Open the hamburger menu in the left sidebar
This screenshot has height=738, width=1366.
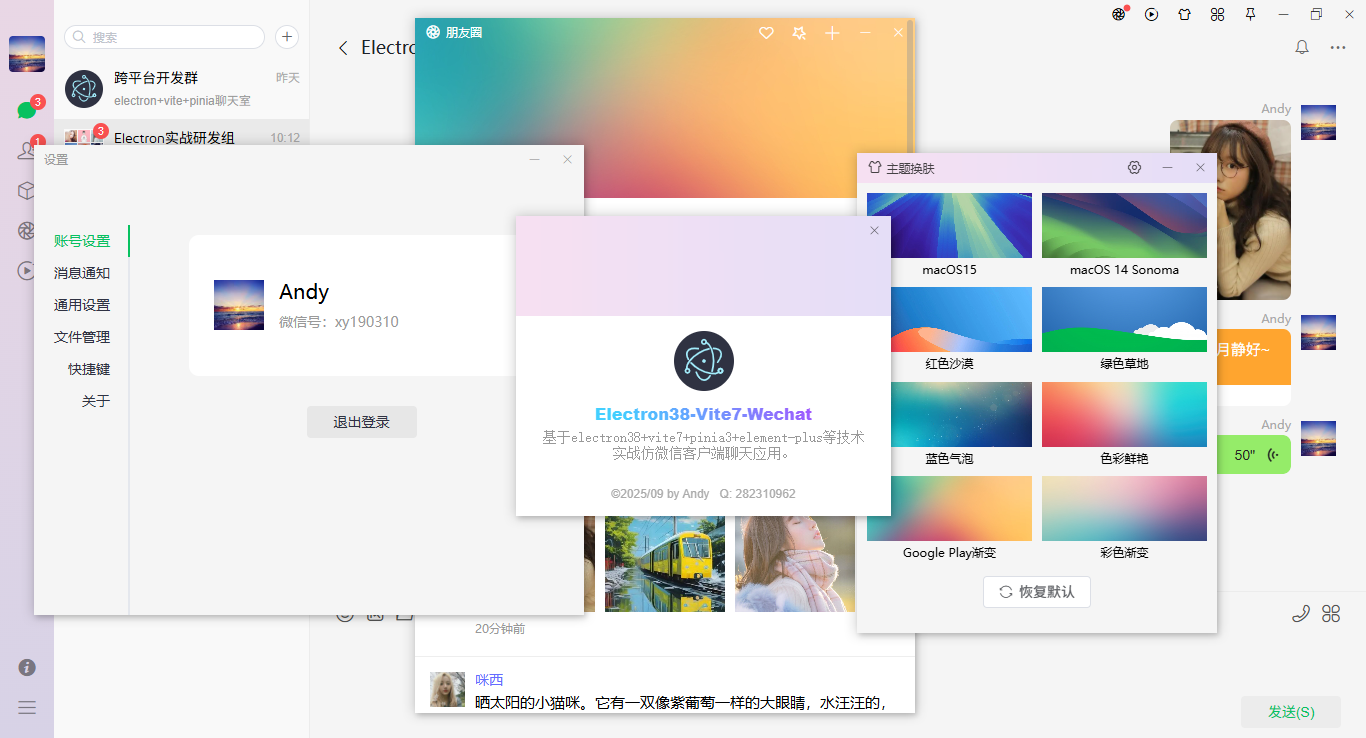pyautogui.click(x=27, y=707)
